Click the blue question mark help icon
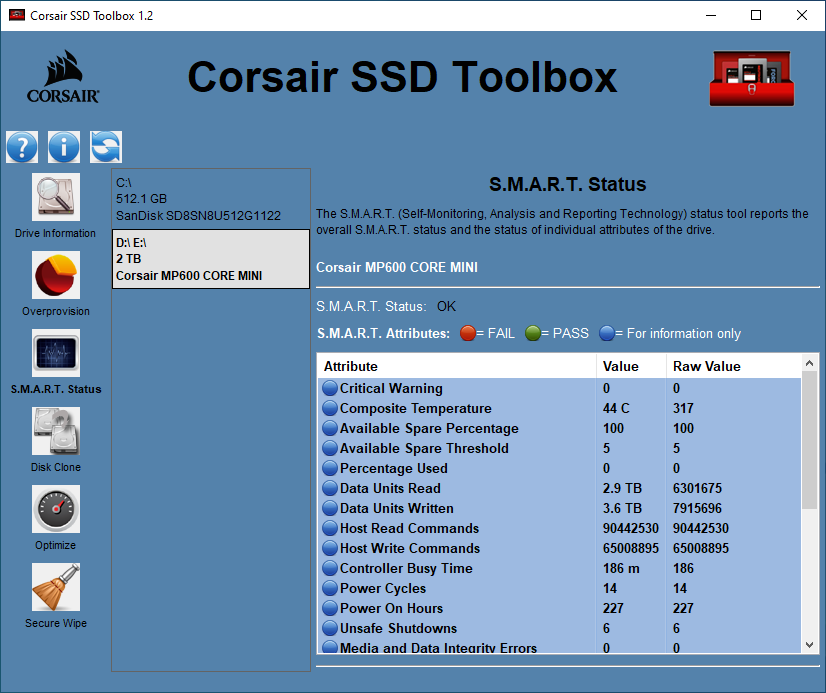The image size is (826, 693). 22,147
